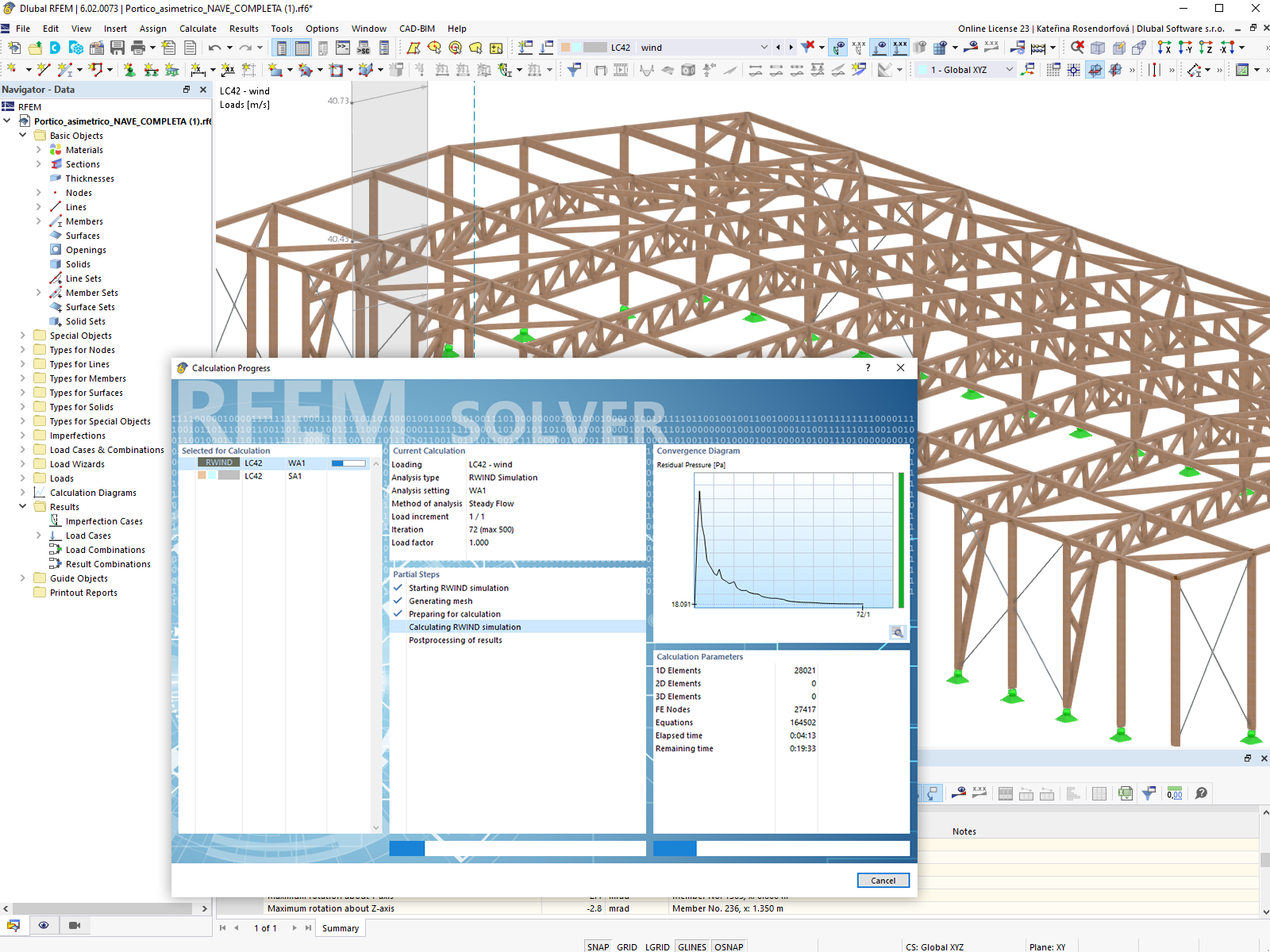Click the view in Z direction icon

(x=1206, y=48)
